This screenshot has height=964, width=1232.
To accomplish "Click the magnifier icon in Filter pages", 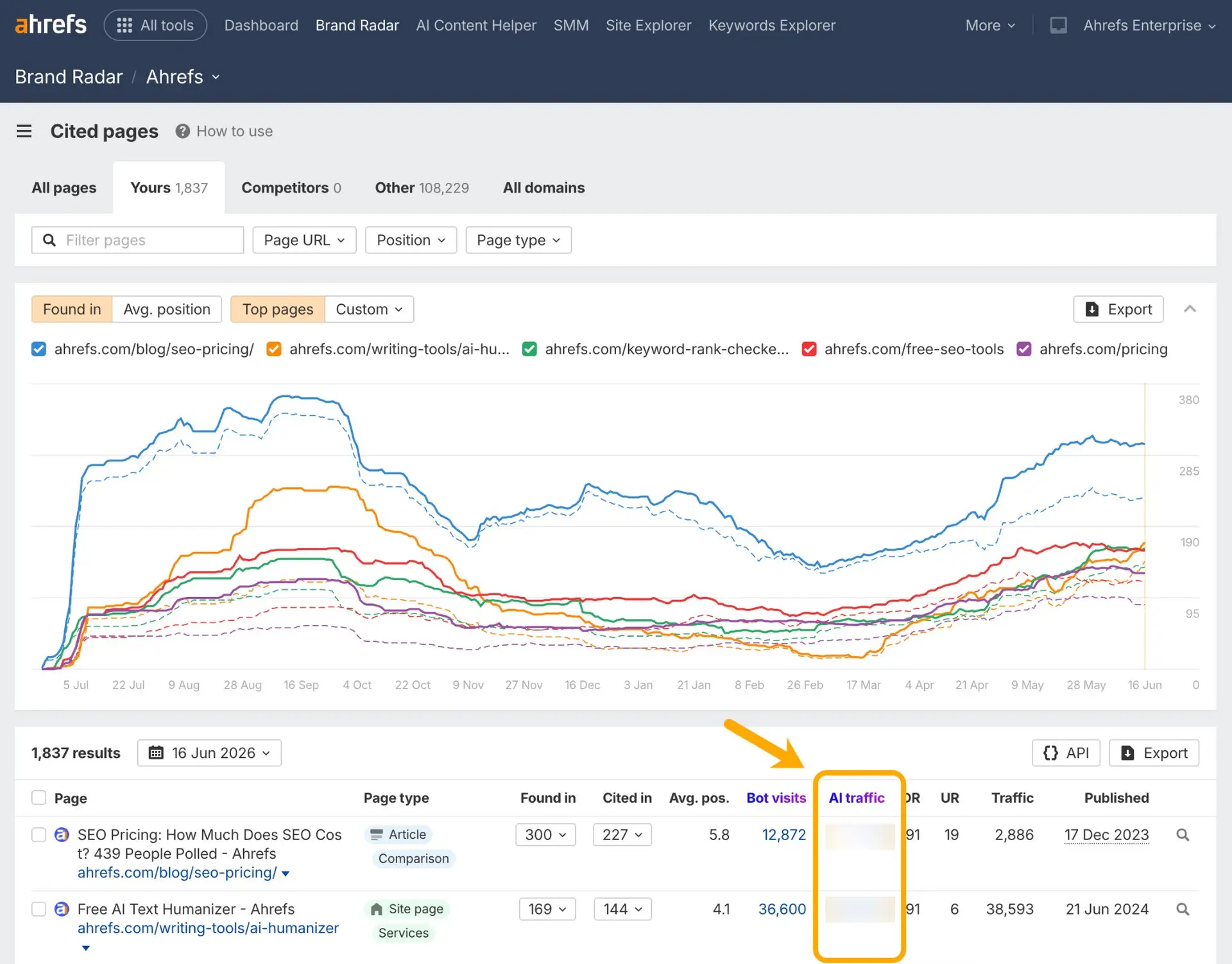I will (49, 240).
